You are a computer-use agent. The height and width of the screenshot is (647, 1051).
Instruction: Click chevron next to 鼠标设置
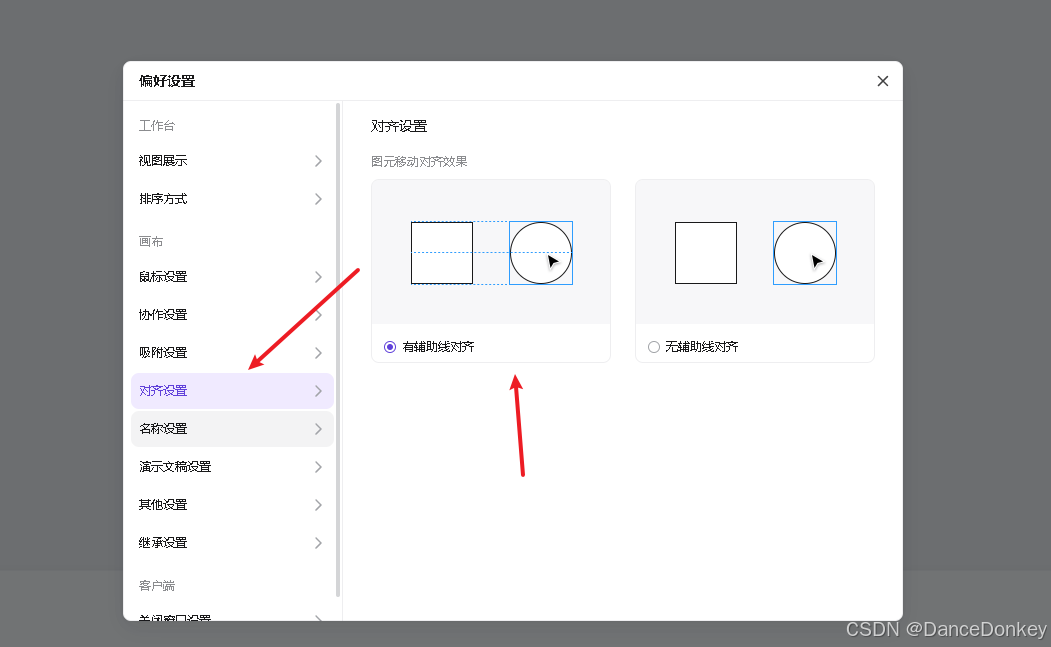click(x=318, y=277)
